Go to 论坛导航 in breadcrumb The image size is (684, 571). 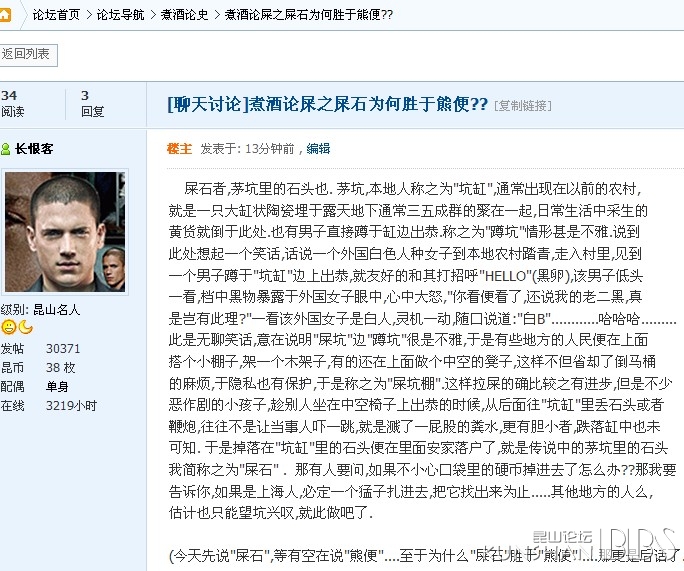coord(120,15)
